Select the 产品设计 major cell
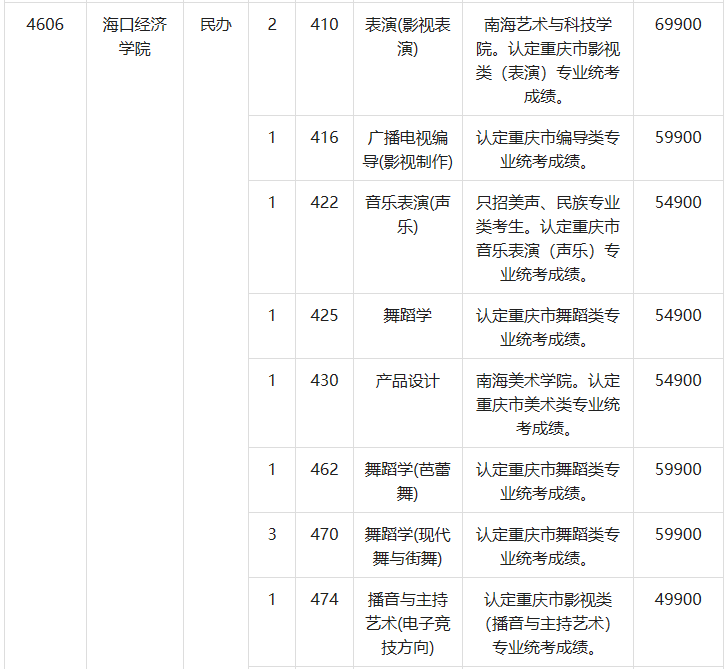Screen dimensions: 727x669 pos(407,381)
